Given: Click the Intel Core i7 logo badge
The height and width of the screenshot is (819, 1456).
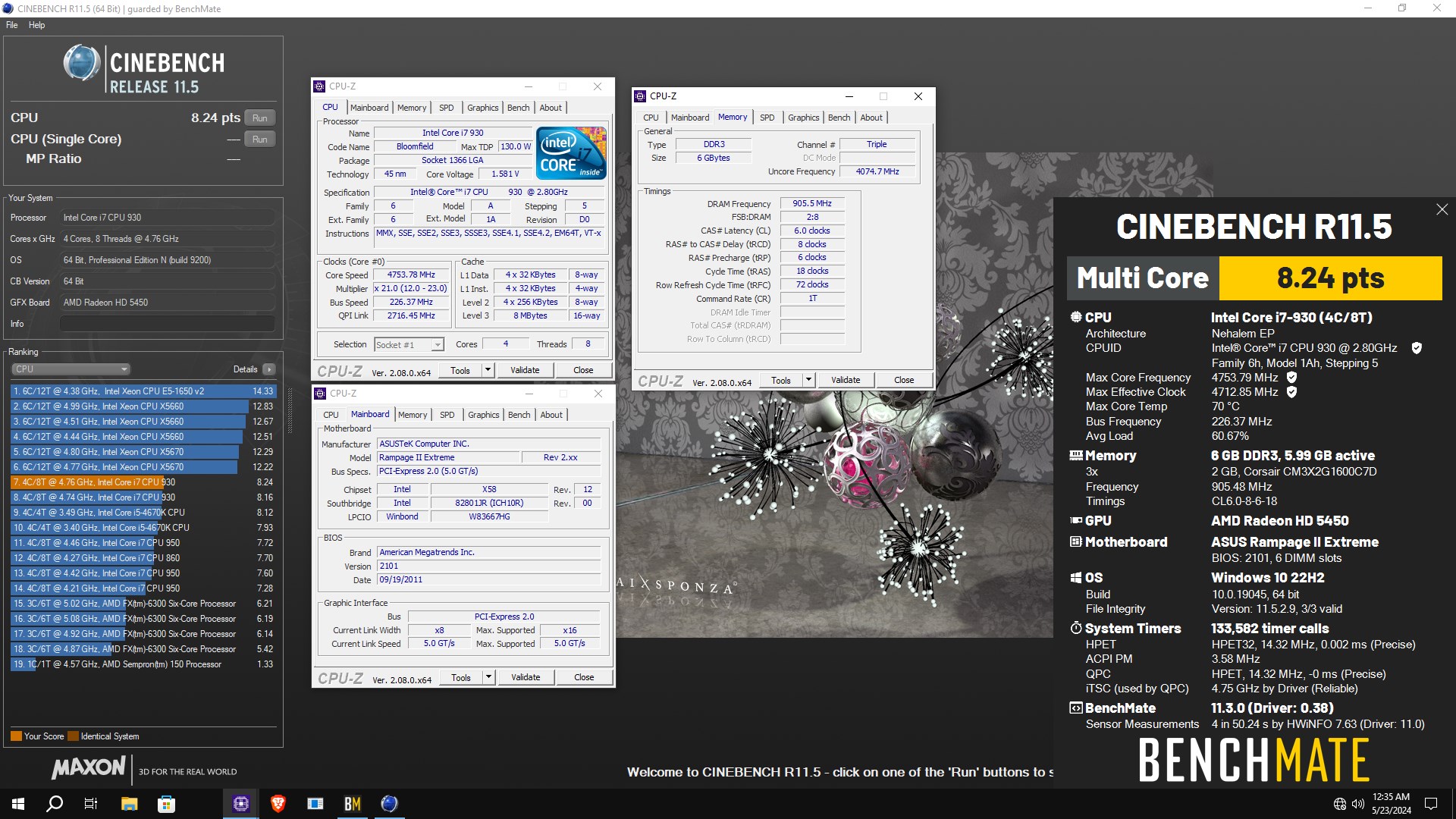Looking at the screenshot, I should [x=571, y=153].
